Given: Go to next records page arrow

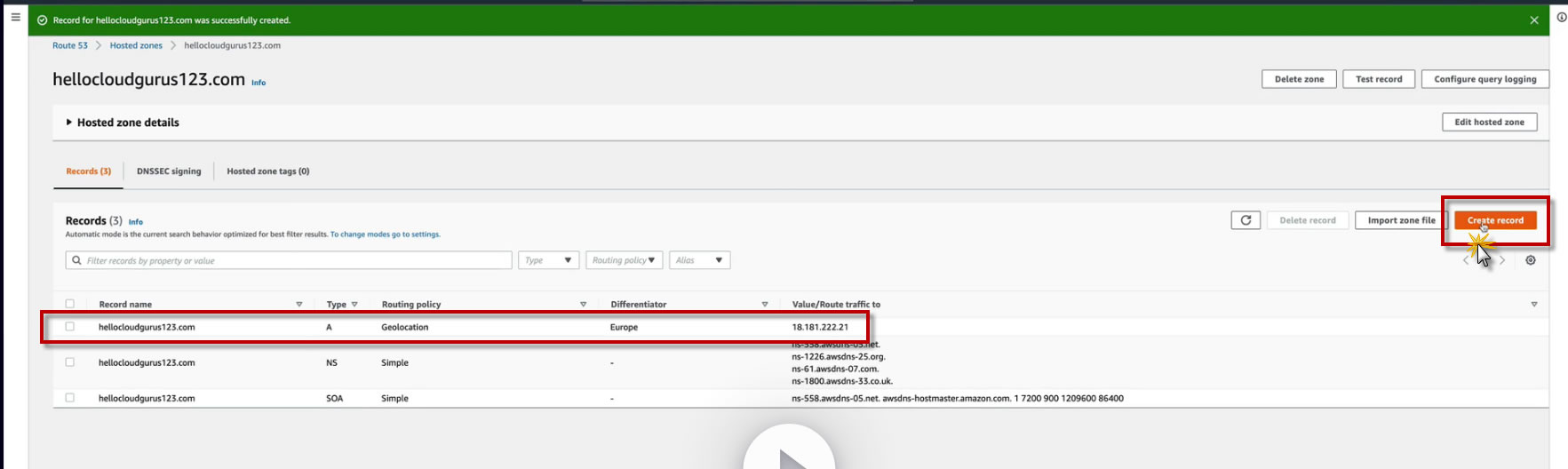Looking at the screenshot, I should (x=1502, y=260).
